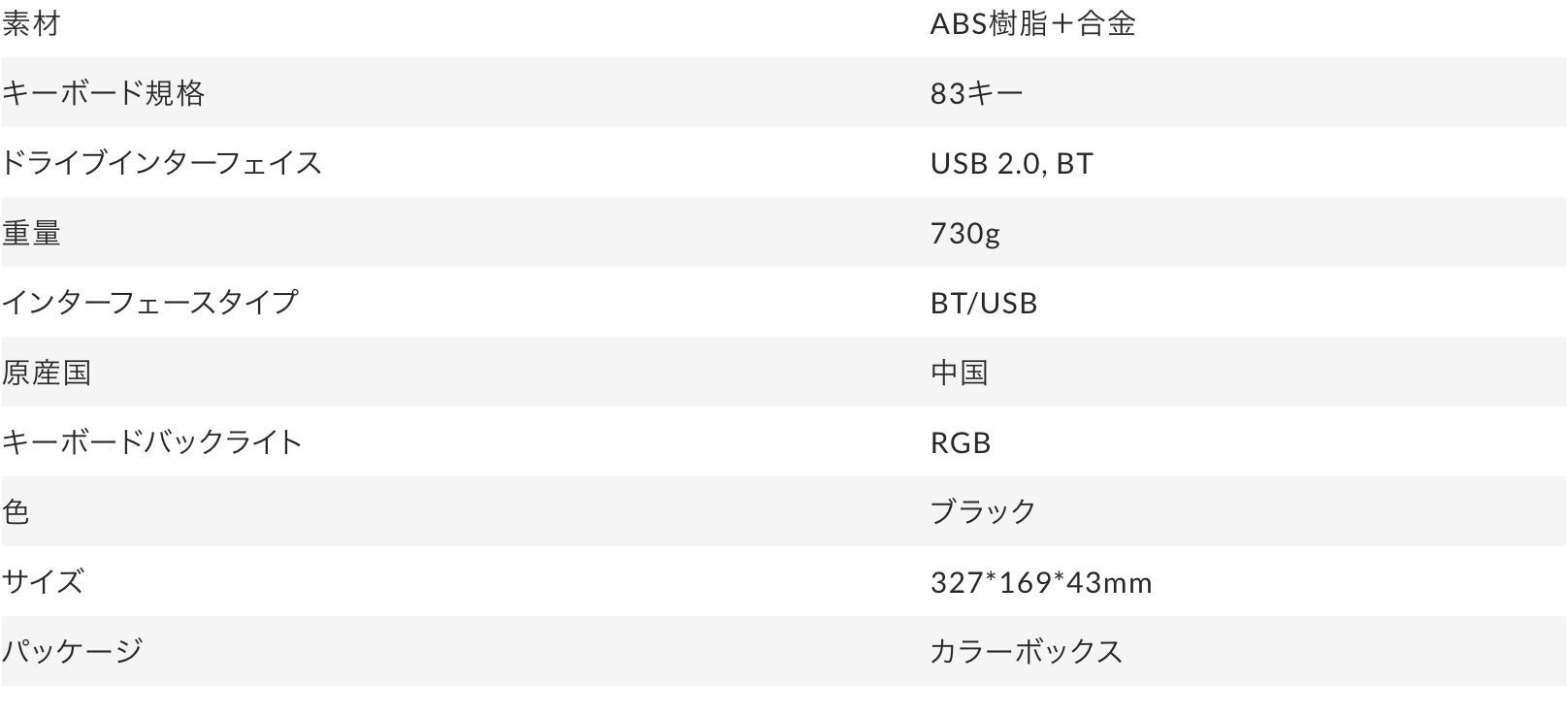Click the 原産国 row label
Image resolution: width=1568 pixels, height=716 pixels.
(x=46, y=373)
